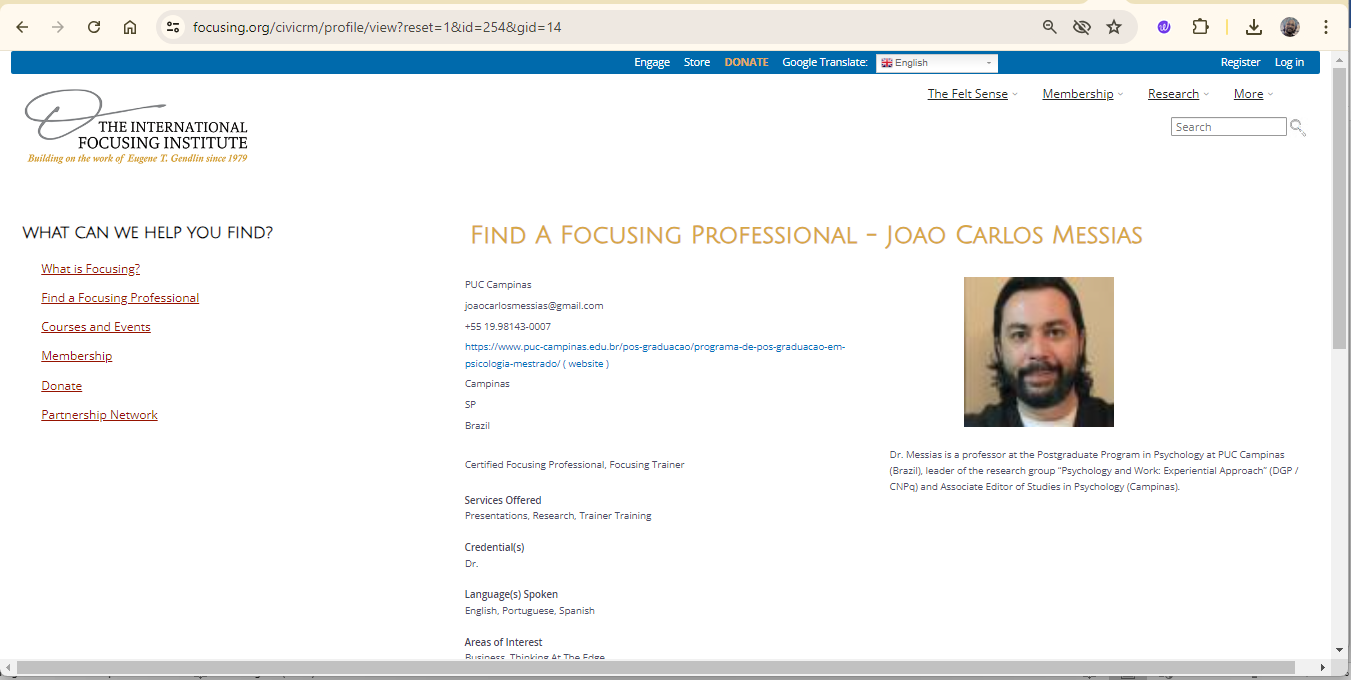The image size is (1351, 680).
Task: Open Store in the top bar
Action: click(x=697, y=62)
